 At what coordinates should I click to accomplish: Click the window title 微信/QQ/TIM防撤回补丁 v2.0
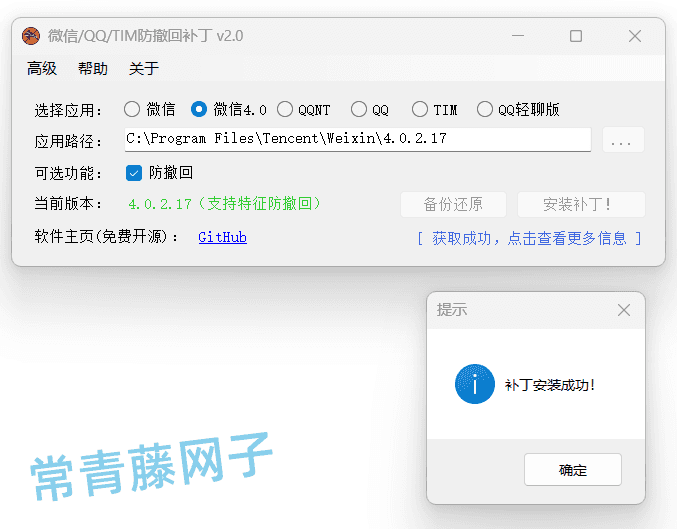point(146,36)
